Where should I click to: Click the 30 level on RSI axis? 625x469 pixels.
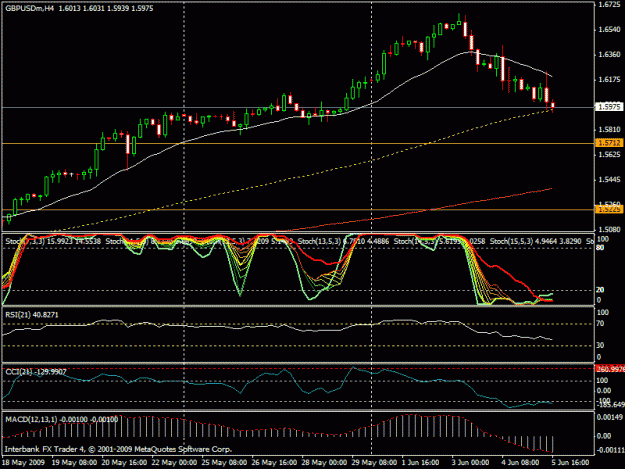click(x=600, y=345)
